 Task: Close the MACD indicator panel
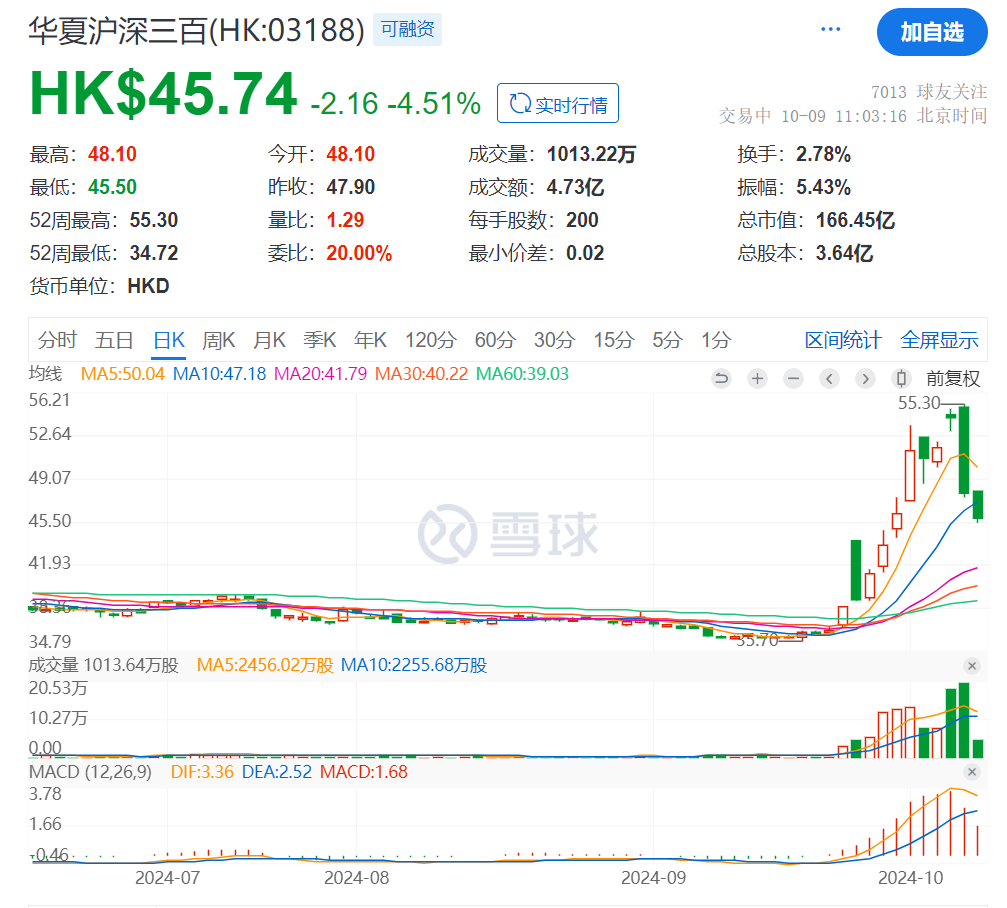971,771
